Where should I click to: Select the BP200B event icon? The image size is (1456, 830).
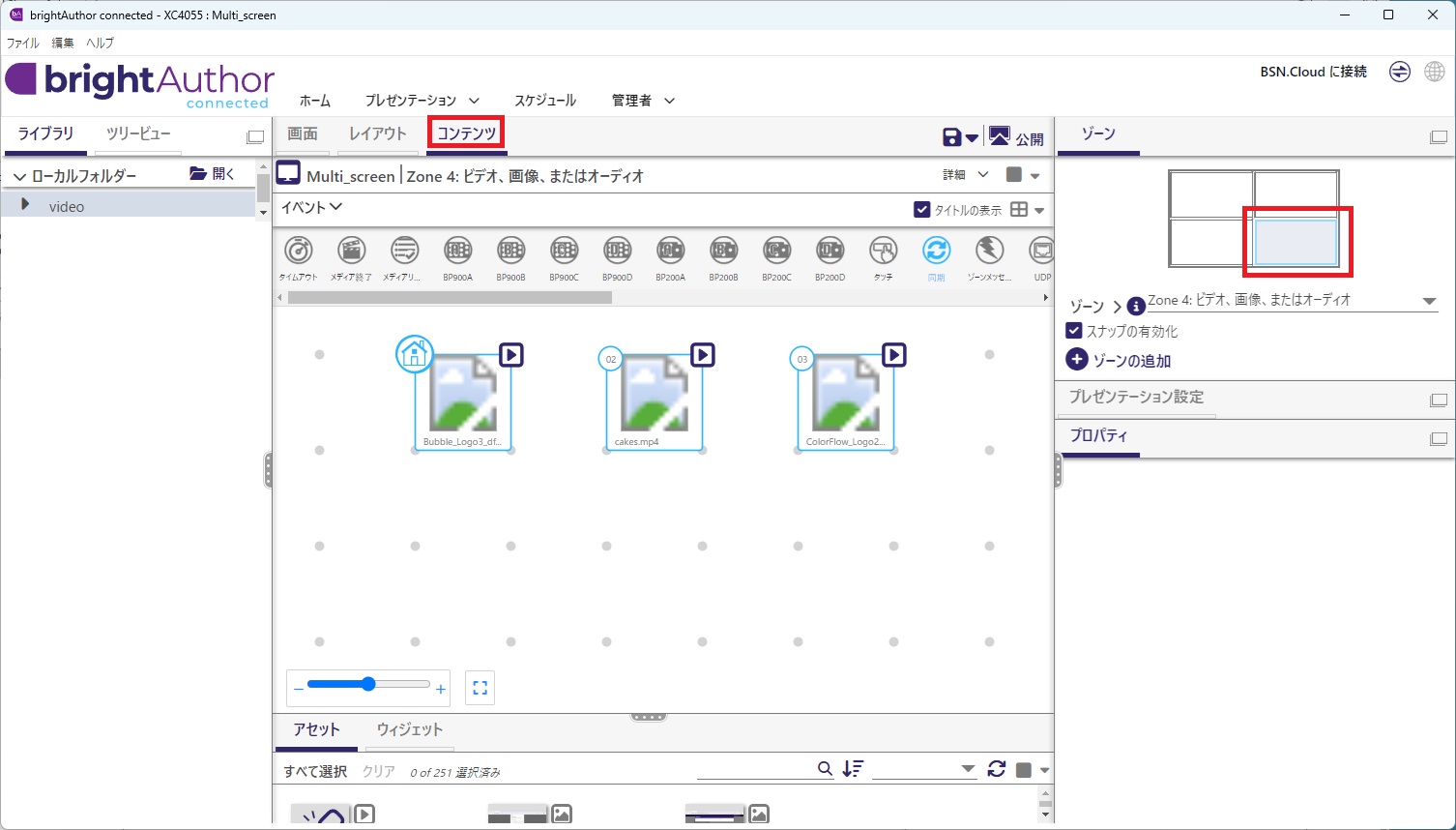724,251
